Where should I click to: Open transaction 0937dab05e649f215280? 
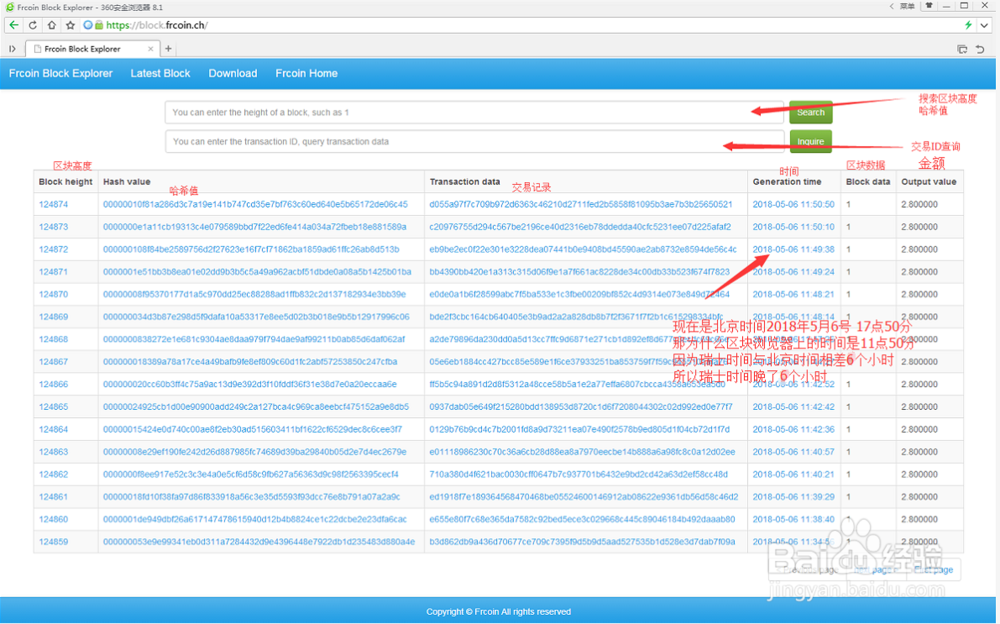pyautogui.click(x=581, y=406)
